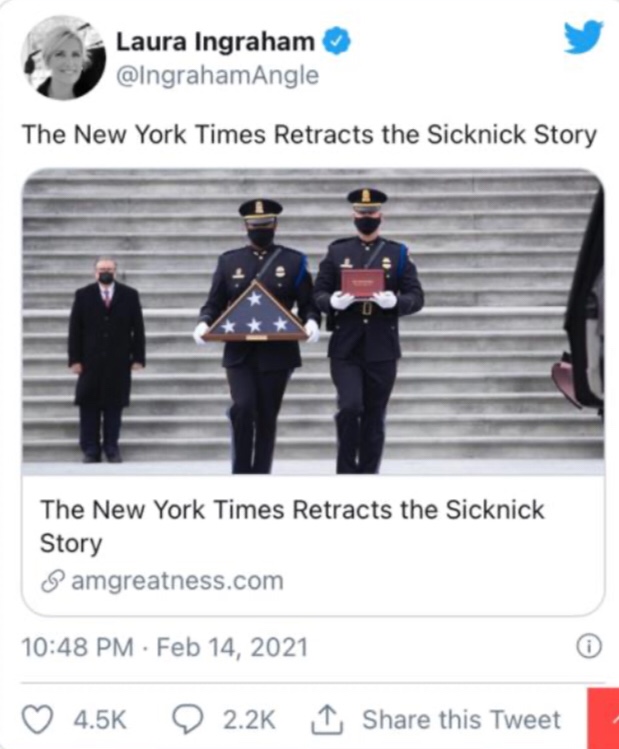619x749 pixels.
Task: Click the red tab at bottom right
Action: click(x=603, y=718)
